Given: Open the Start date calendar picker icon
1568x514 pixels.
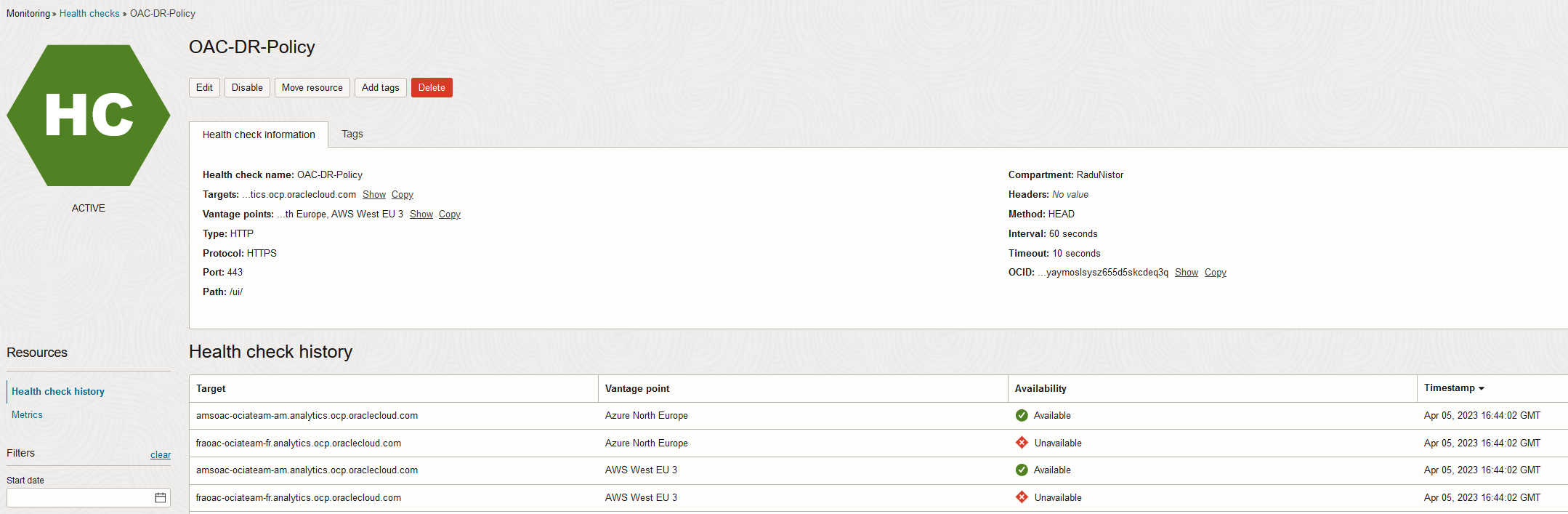Looking at the screenshot, I should point(161,498).
